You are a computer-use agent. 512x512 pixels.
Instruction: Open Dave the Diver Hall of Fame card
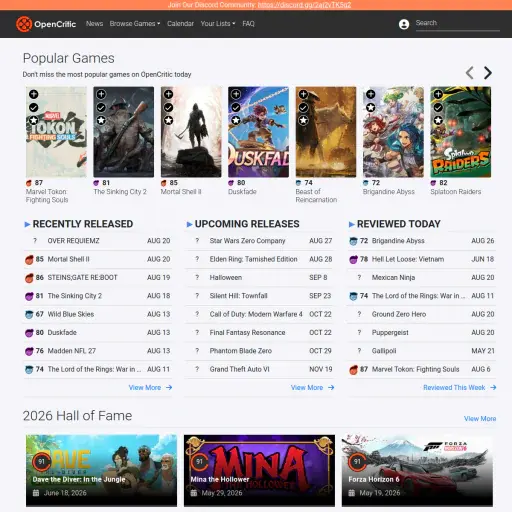pos(101,470)
